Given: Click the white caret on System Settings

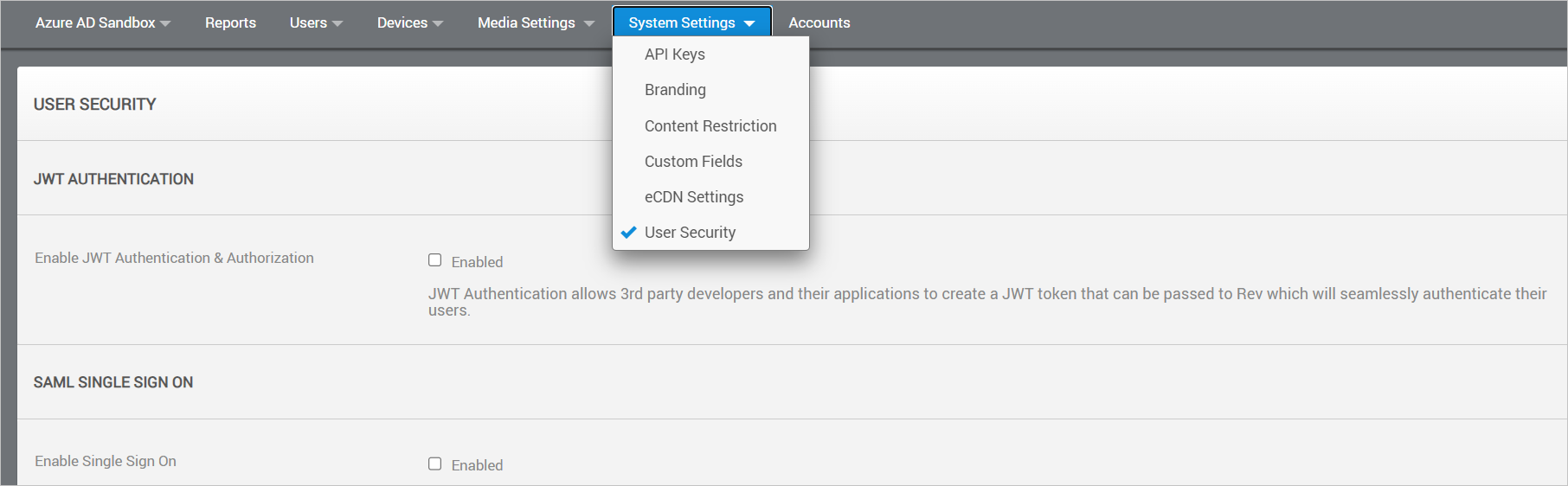Looking at the screenshot, I should [x=749, y=23].
